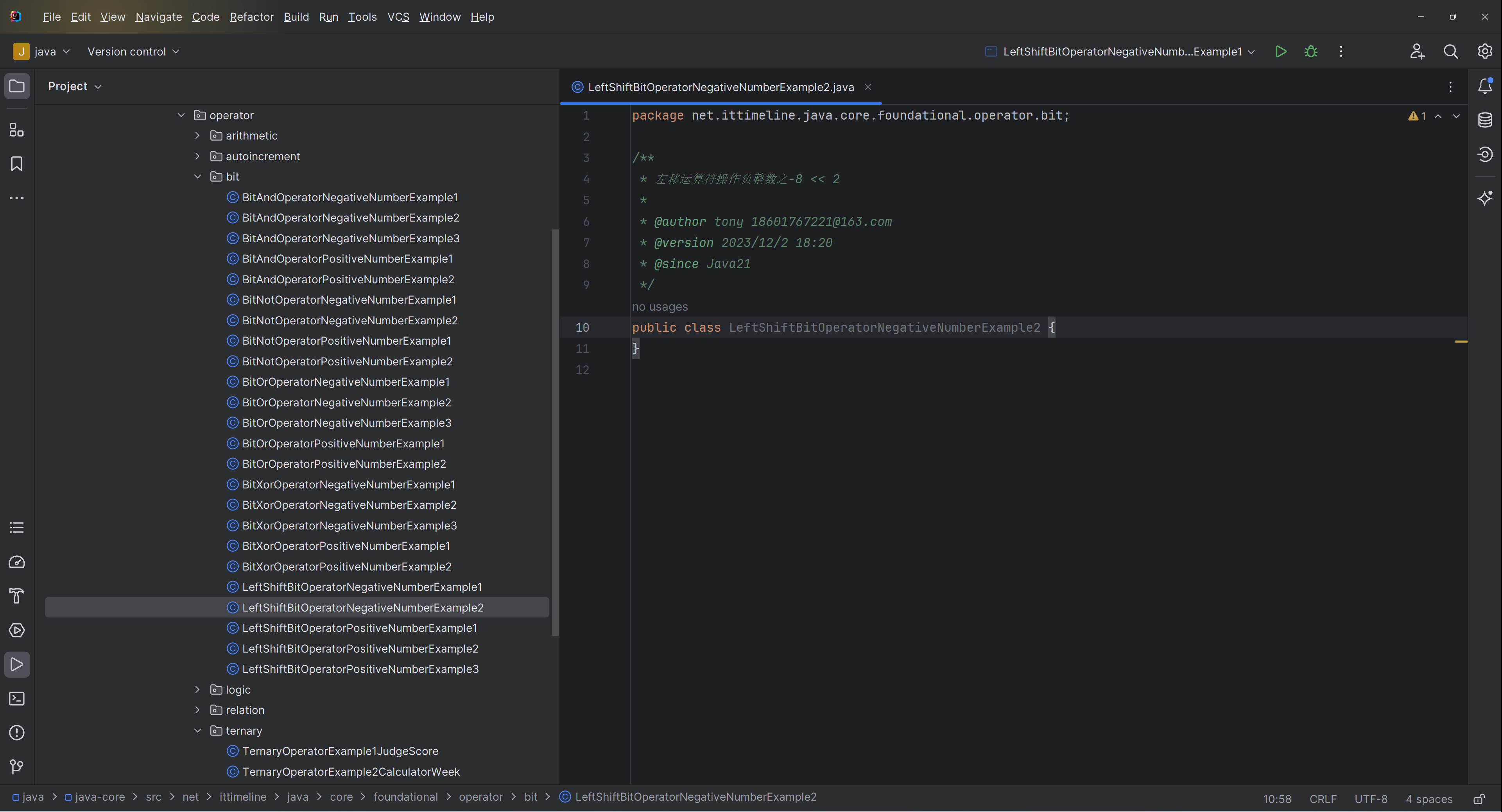Click the project tree vertical scrollbar
Viewport: 1502px width, 812px height.
tap(554, 433)
